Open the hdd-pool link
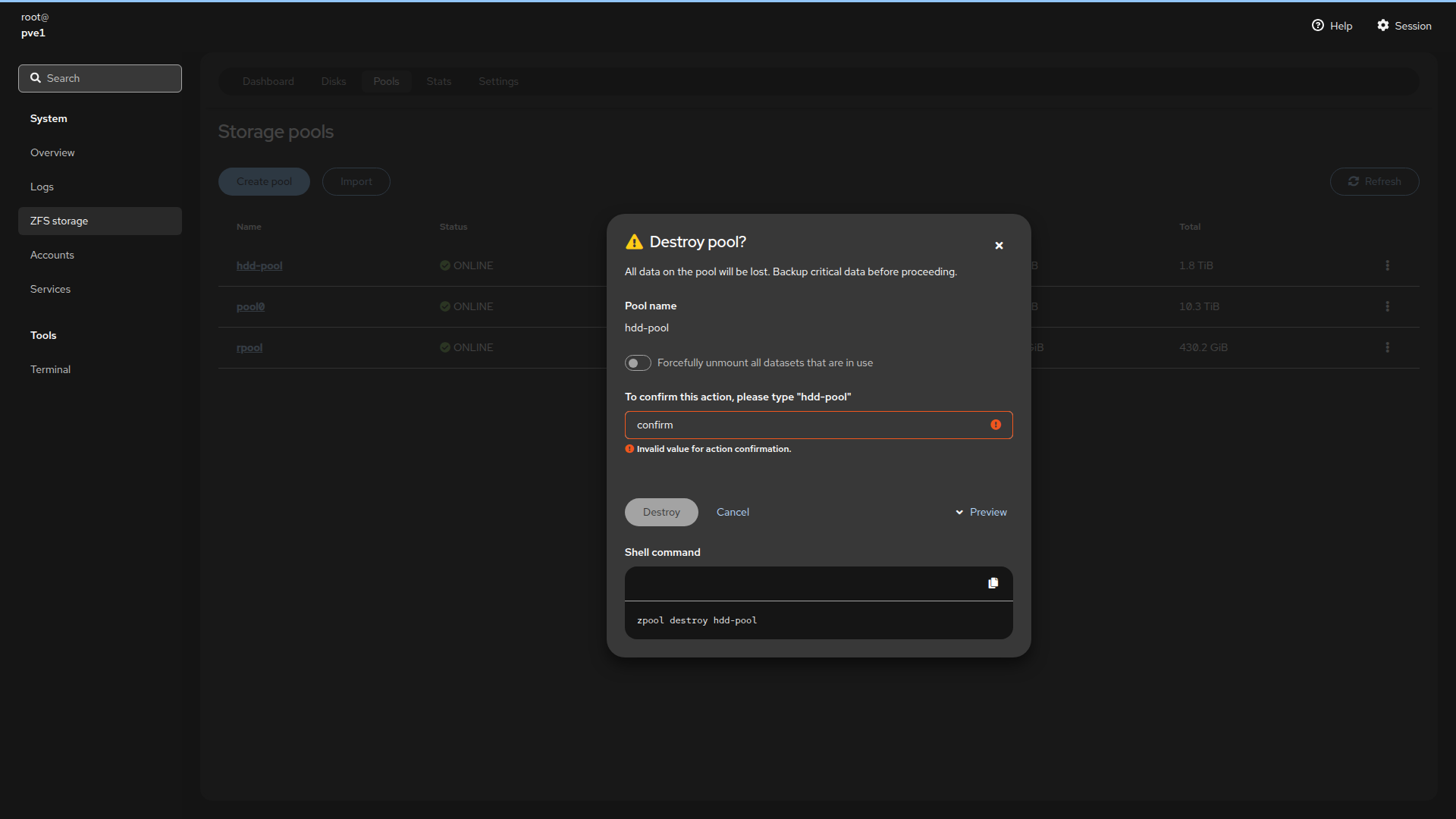This screenshot has width=1456, height=819. tap(259, 265)
